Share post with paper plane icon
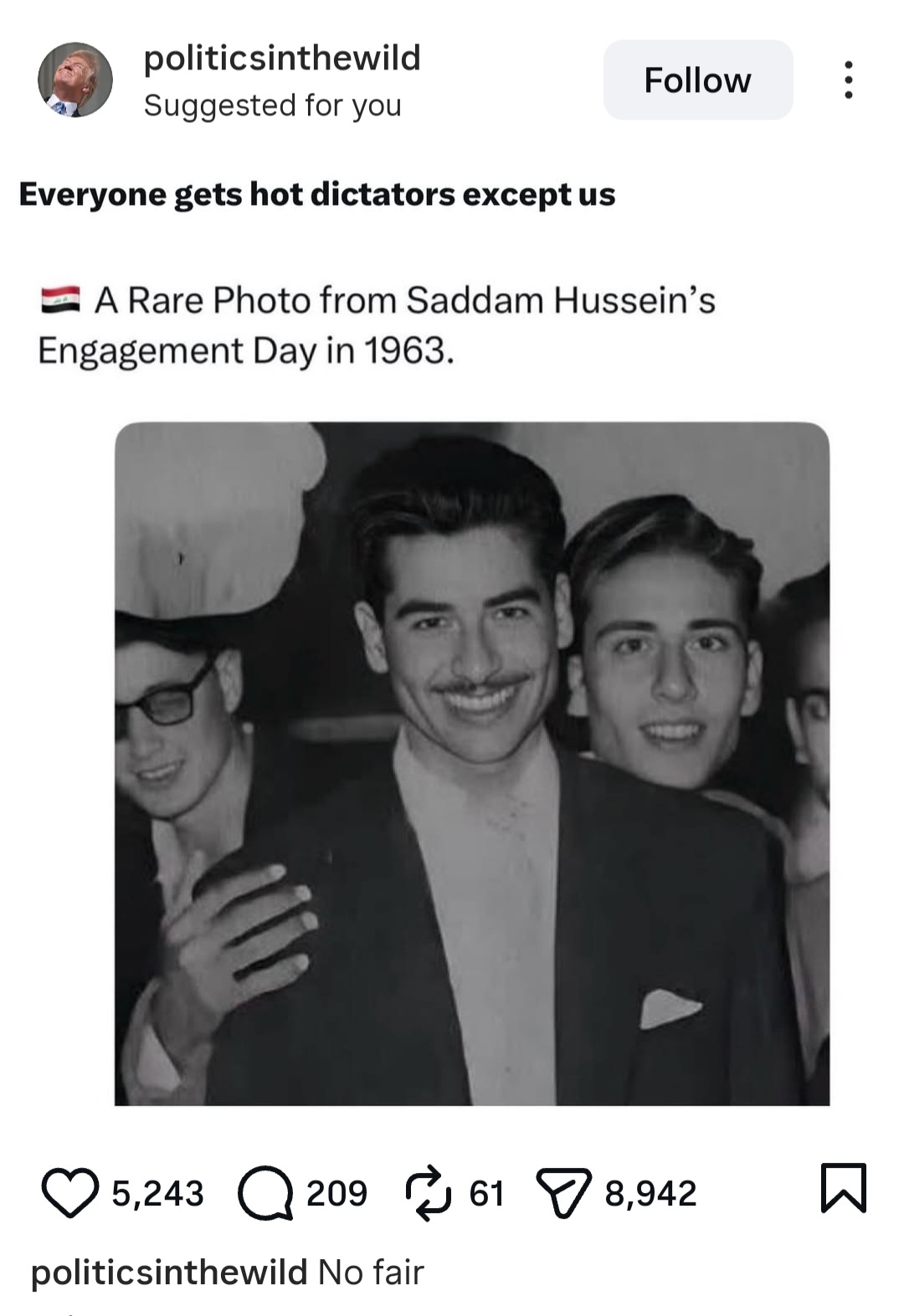 click(x=563, y=1193)
